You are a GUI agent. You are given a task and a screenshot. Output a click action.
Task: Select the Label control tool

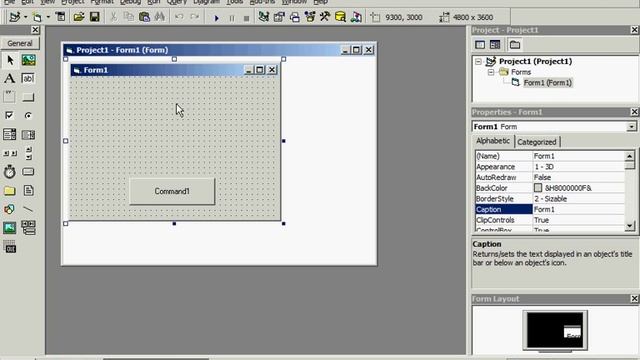pyautogui.click(x=10, y=78)
